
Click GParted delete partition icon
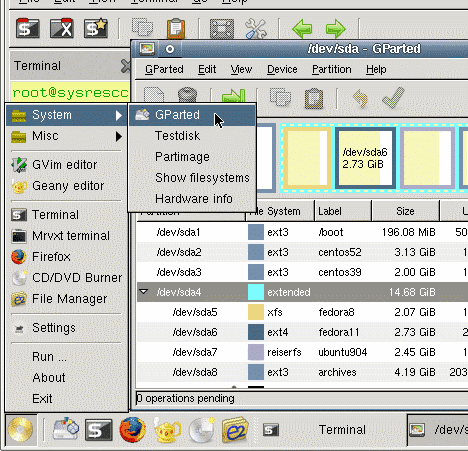187,95
